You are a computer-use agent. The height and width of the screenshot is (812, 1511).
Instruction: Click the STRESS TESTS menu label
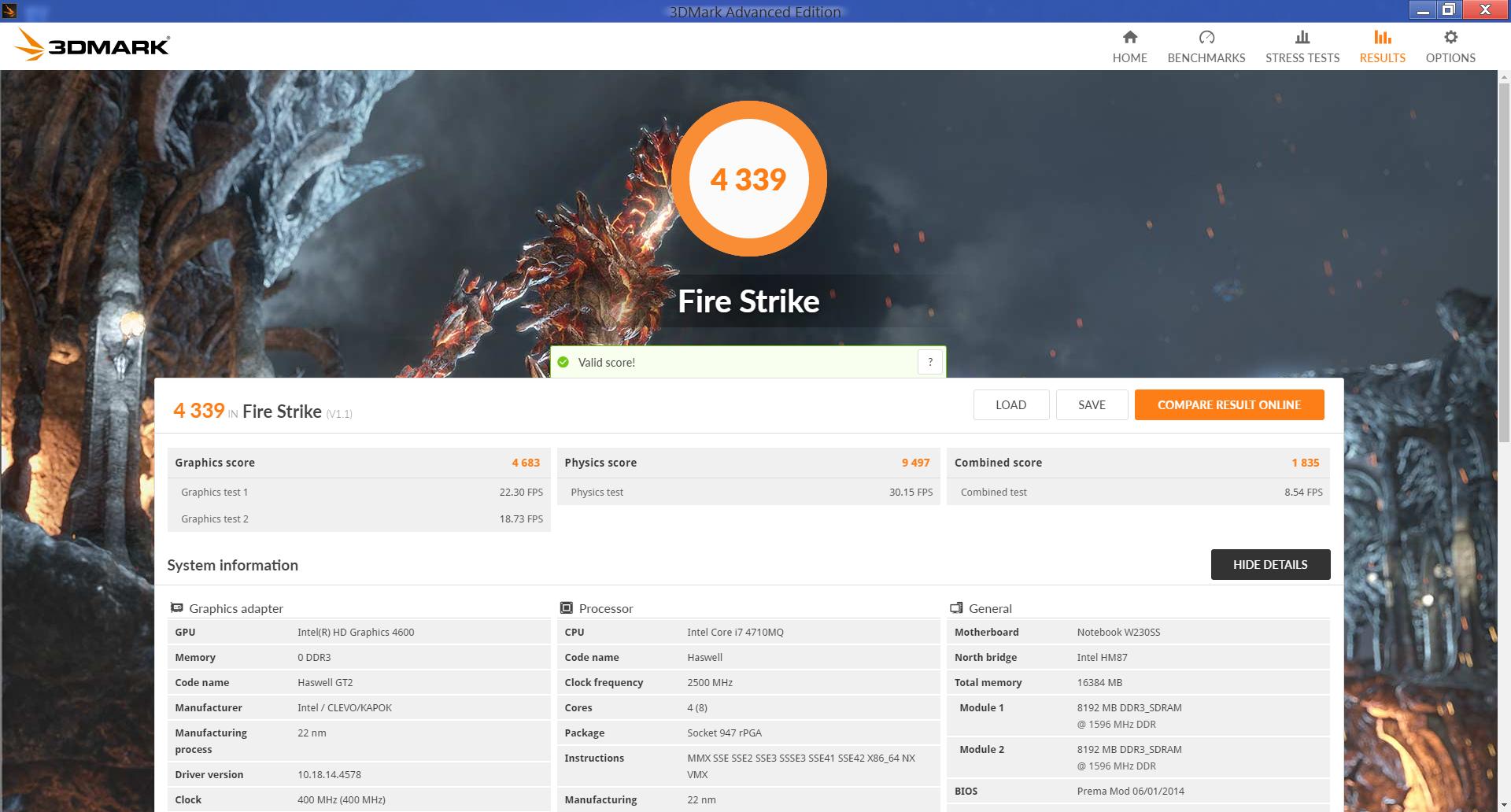[x=1302, y=58]
